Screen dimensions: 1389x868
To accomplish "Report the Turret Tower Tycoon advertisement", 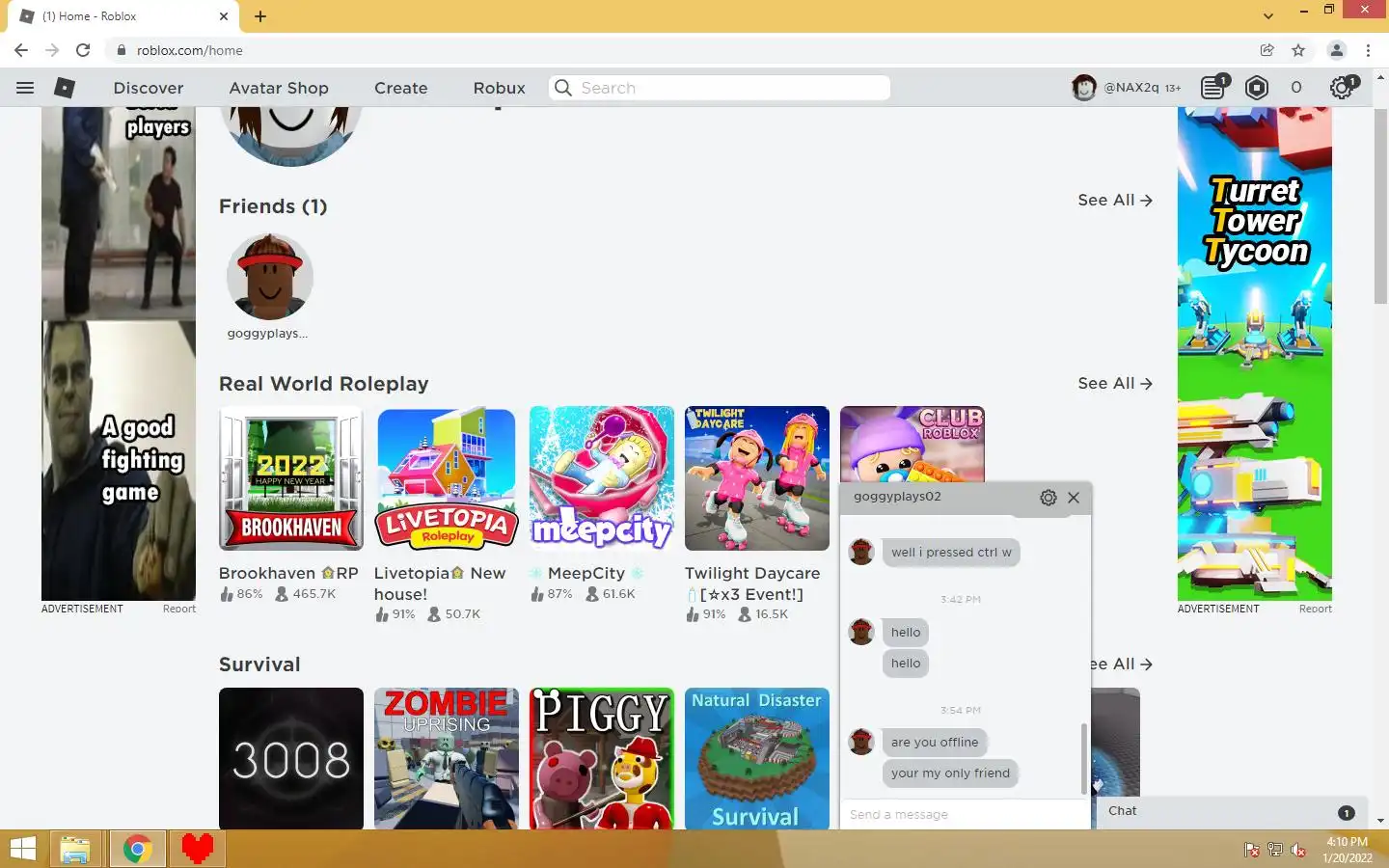I will point(1315,609).
